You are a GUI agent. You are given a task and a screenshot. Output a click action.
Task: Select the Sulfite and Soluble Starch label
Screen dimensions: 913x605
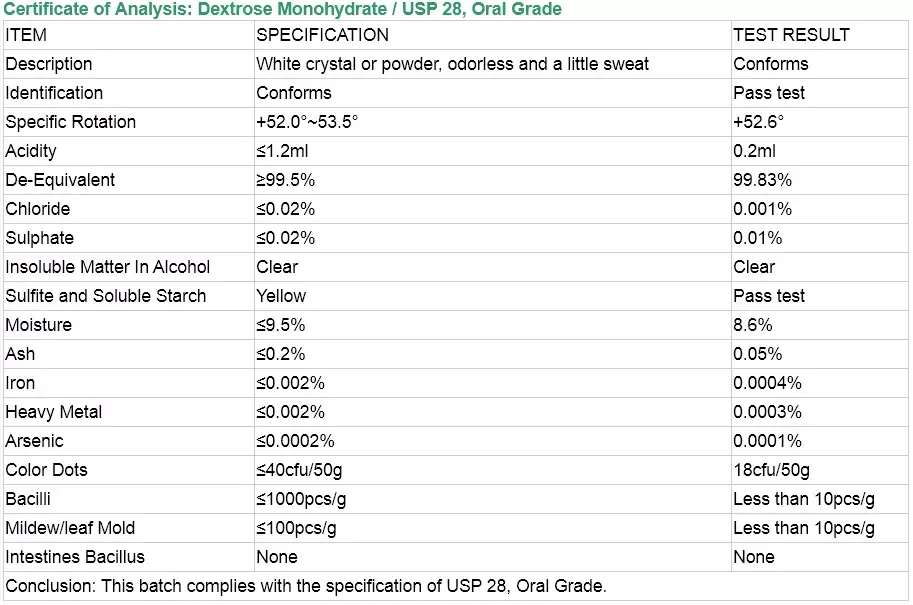106,296
